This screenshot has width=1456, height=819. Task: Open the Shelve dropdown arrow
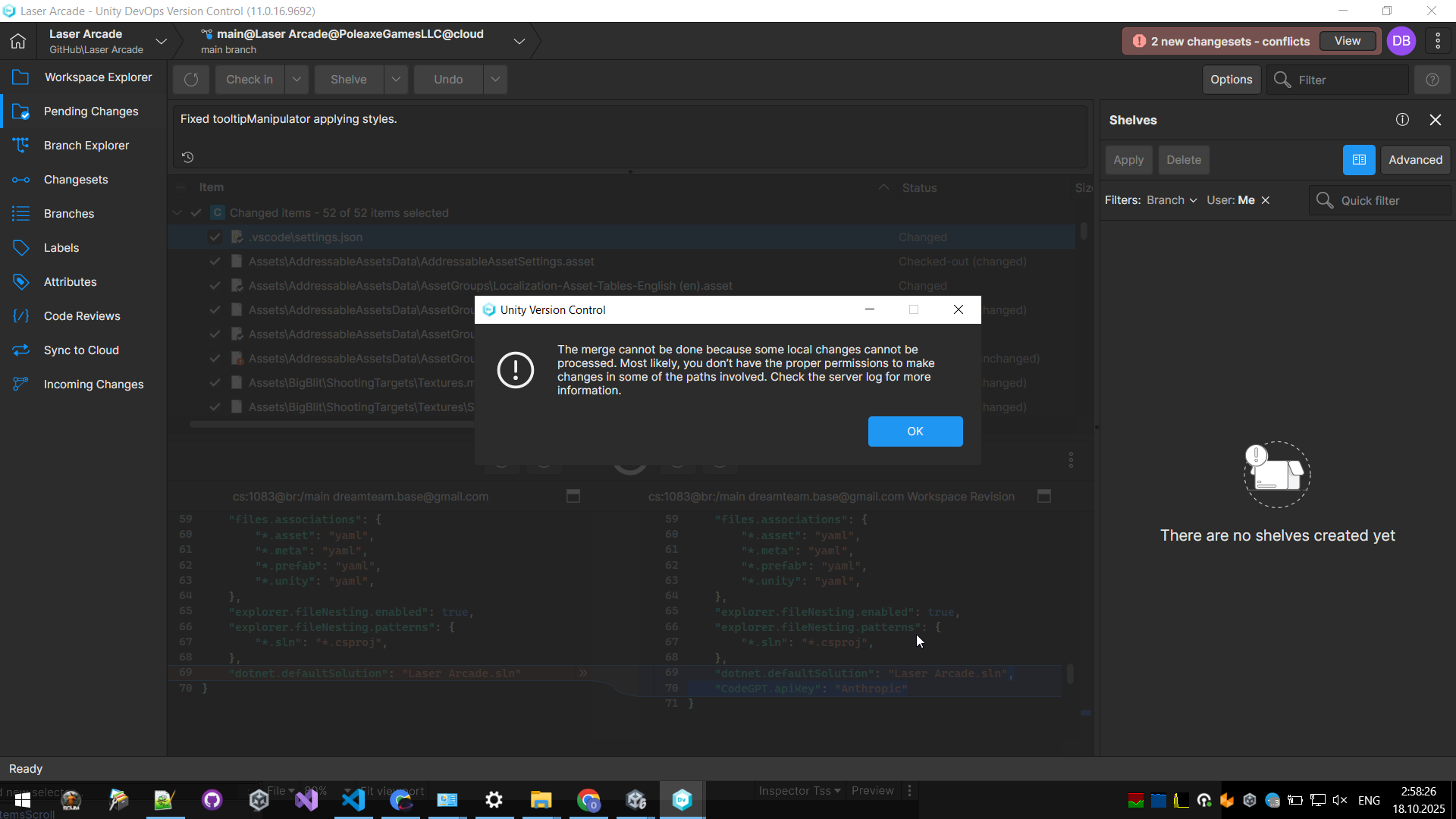click(x=396, y=80)
